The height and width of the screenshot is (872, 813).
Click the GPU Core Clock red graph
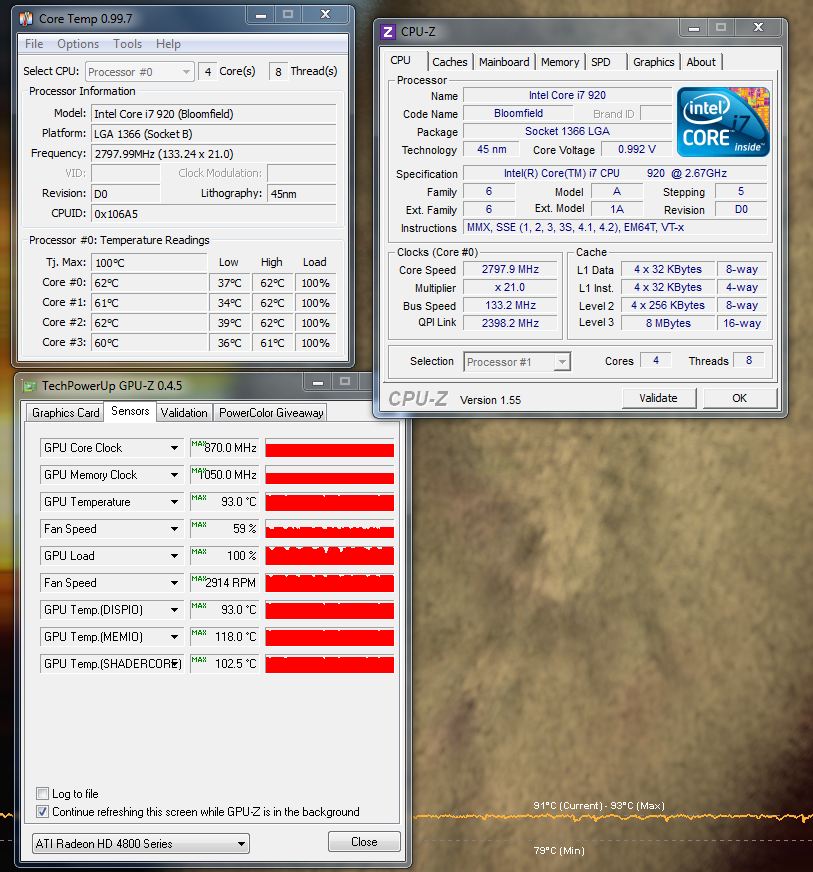[329, 448]
